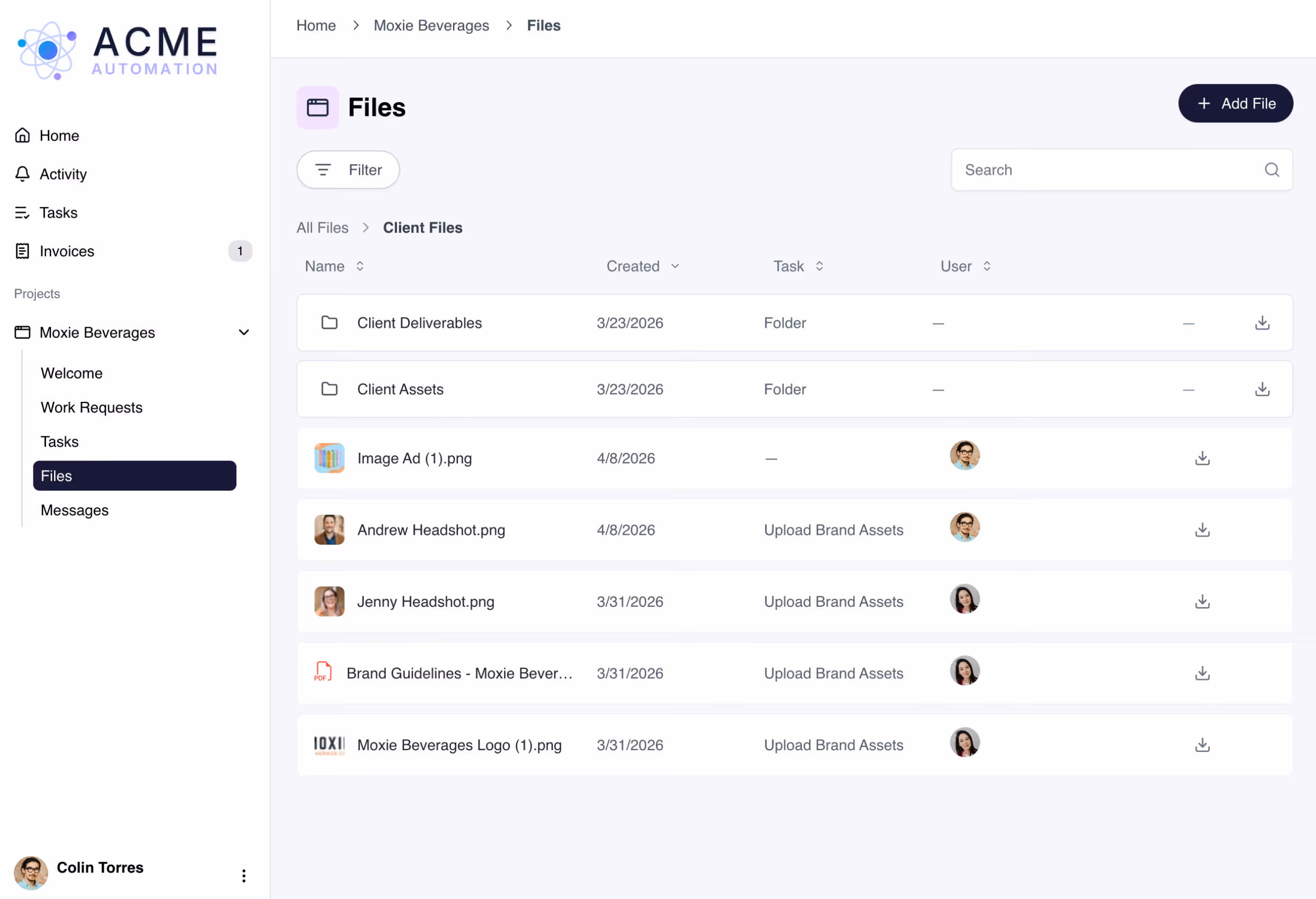Go to Messages under Moxie Beverages

[x=75, y=510]
